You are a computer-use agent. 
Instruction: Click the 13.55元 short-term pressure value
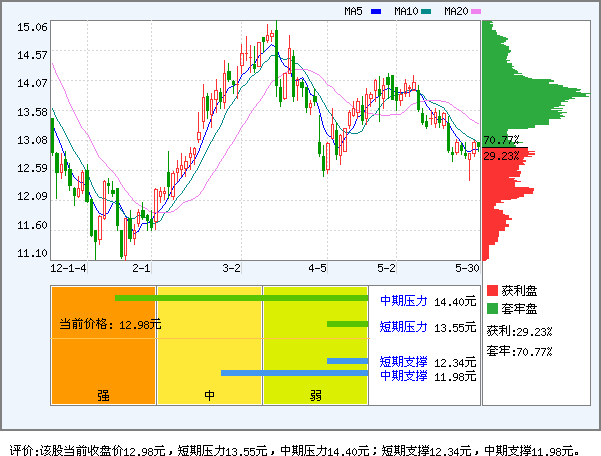(455, 328)
